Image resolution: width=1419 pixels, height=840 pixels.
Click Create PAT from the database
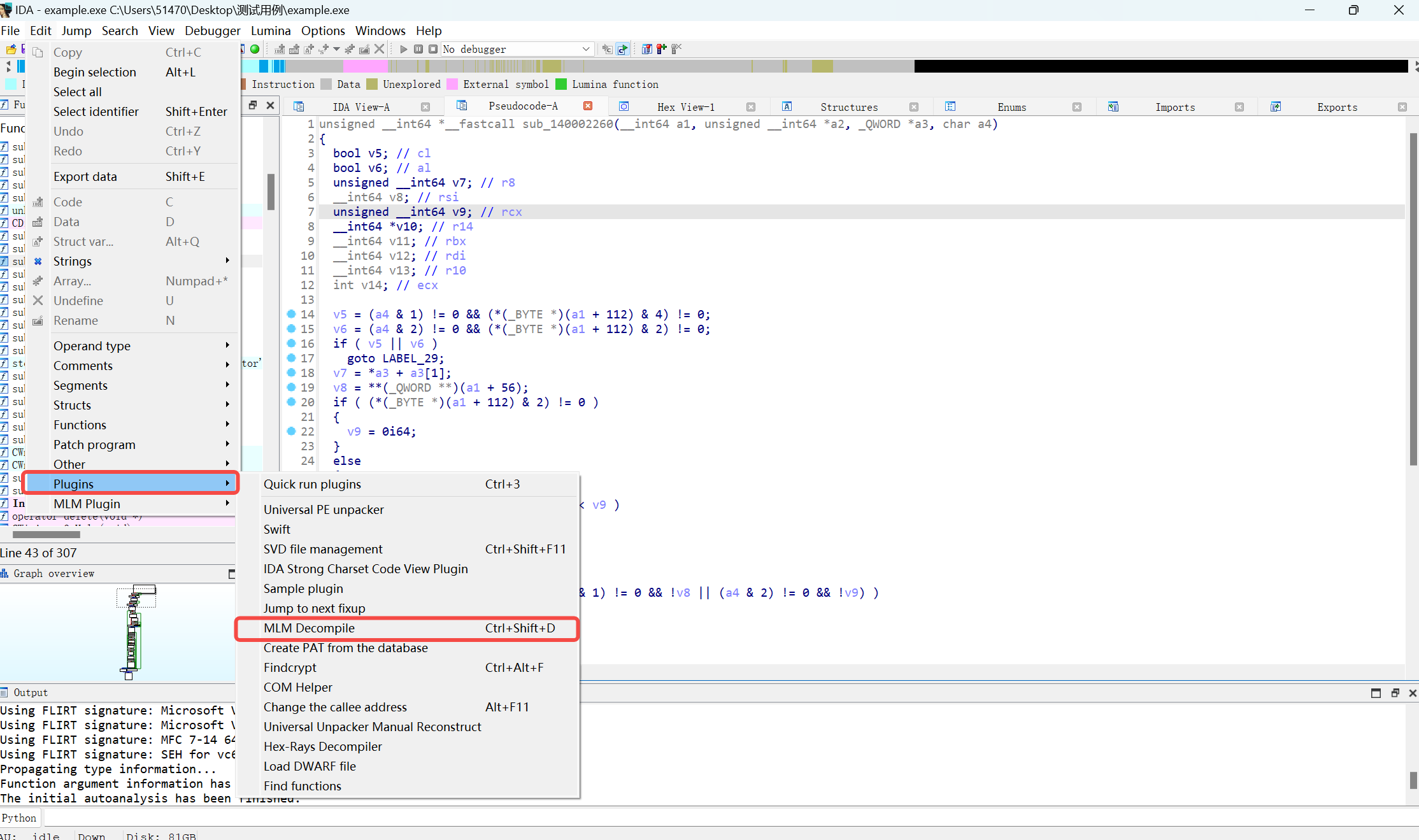point(408,648)
